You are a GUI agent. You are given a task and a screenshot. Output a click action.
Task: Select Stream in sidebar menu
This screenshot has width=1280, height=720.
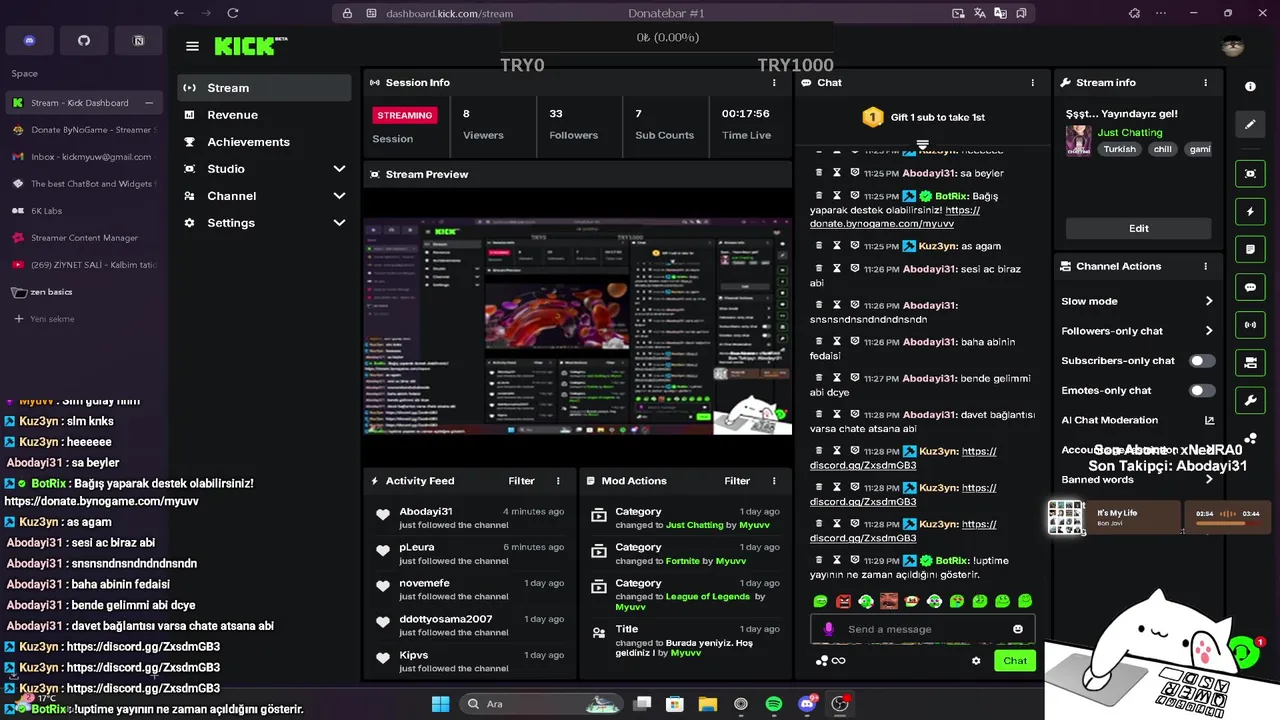[265, 88]
